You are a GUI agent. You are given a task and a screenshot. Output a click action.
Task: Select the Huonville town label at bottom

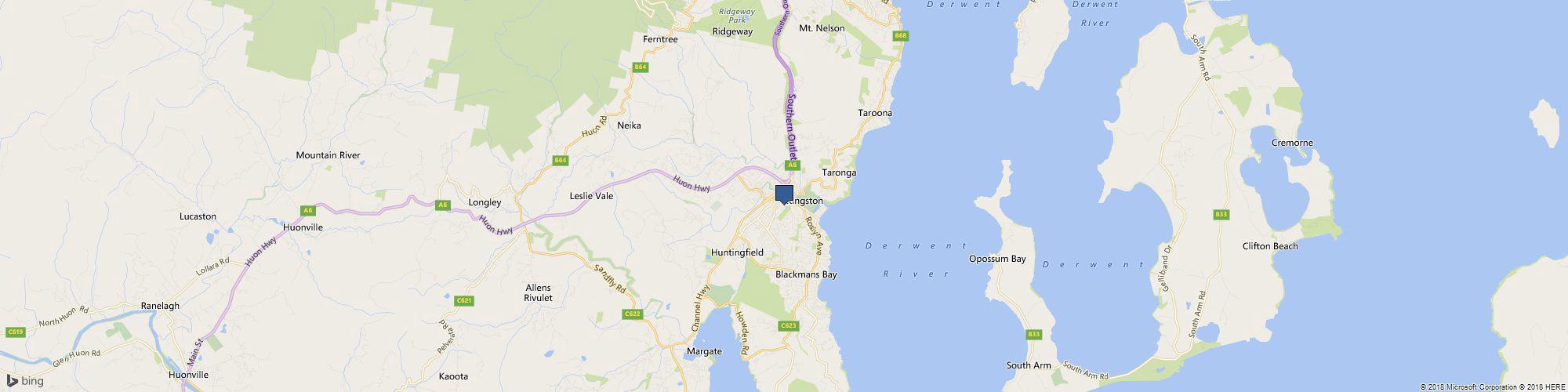coord(188,376)
